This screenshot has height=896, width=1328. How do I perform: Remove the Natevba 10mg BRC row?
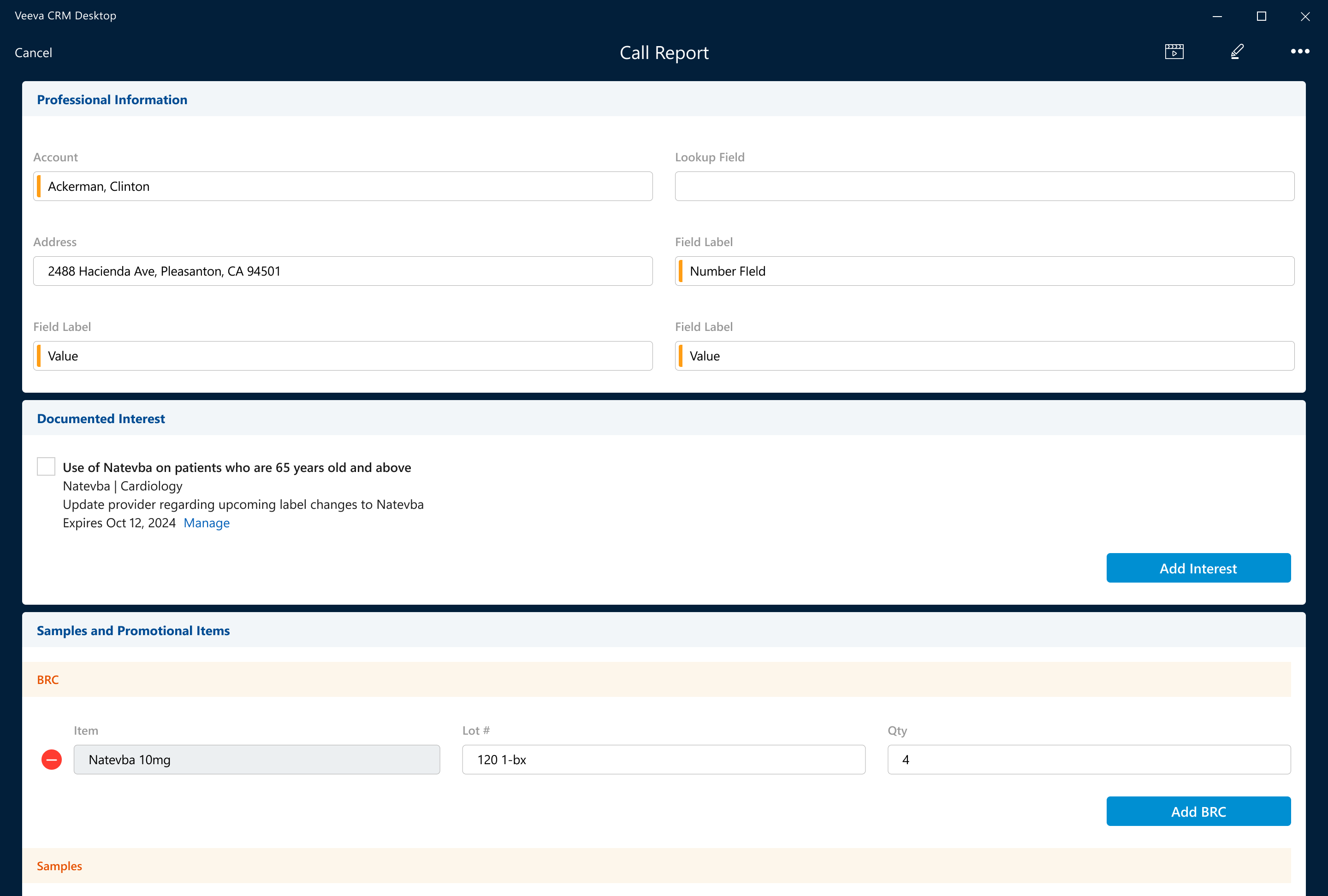(52, 760)
